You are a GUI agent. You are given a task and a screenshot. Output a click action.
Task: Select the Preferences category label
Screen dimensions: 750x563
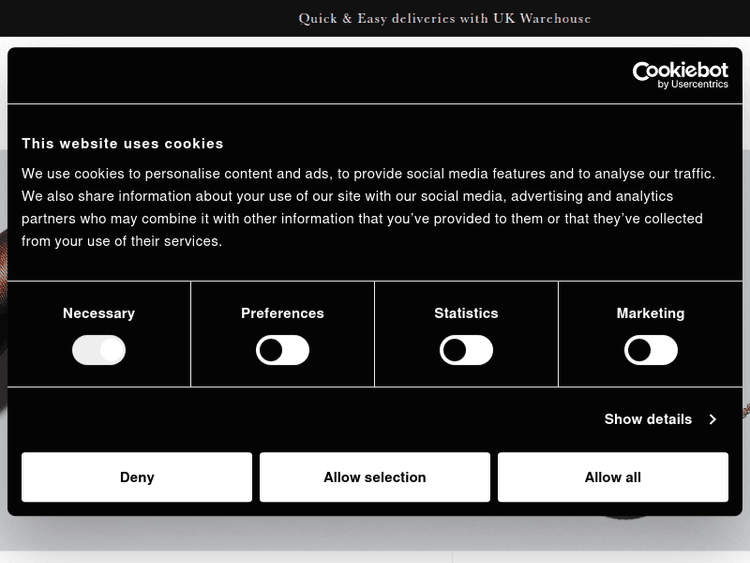[x=283, y=313]
